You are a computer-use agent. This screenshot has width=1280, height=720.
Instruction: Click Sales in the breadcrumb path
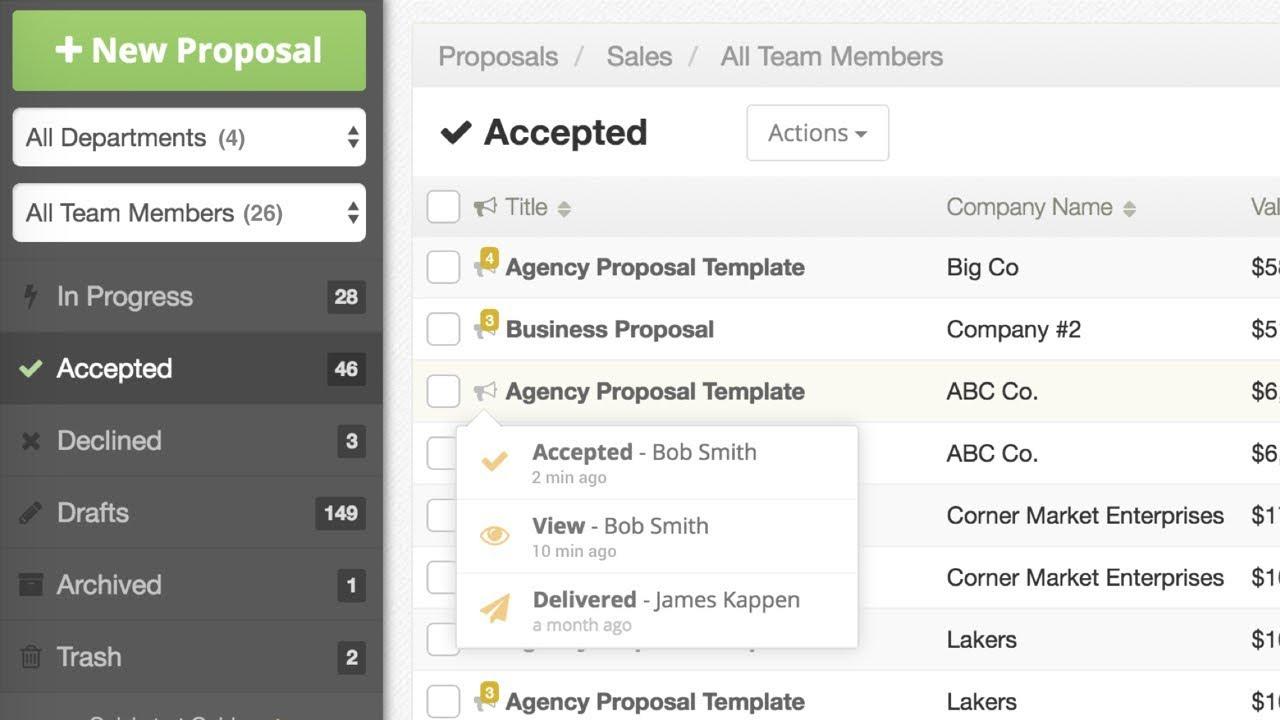(x=639, y=56)
